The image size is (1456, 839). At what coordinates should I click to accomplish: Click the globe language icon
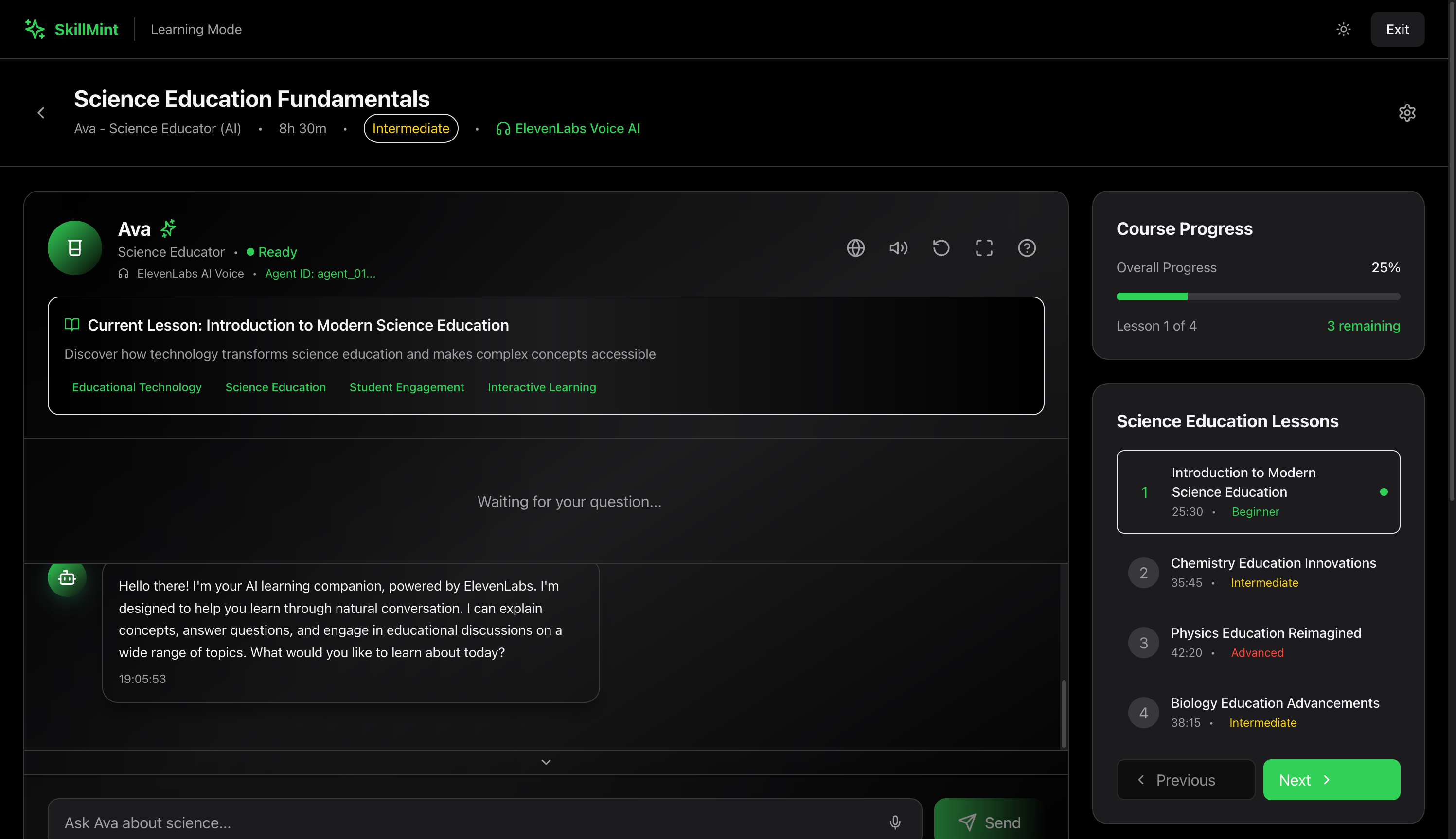(855, 248)
